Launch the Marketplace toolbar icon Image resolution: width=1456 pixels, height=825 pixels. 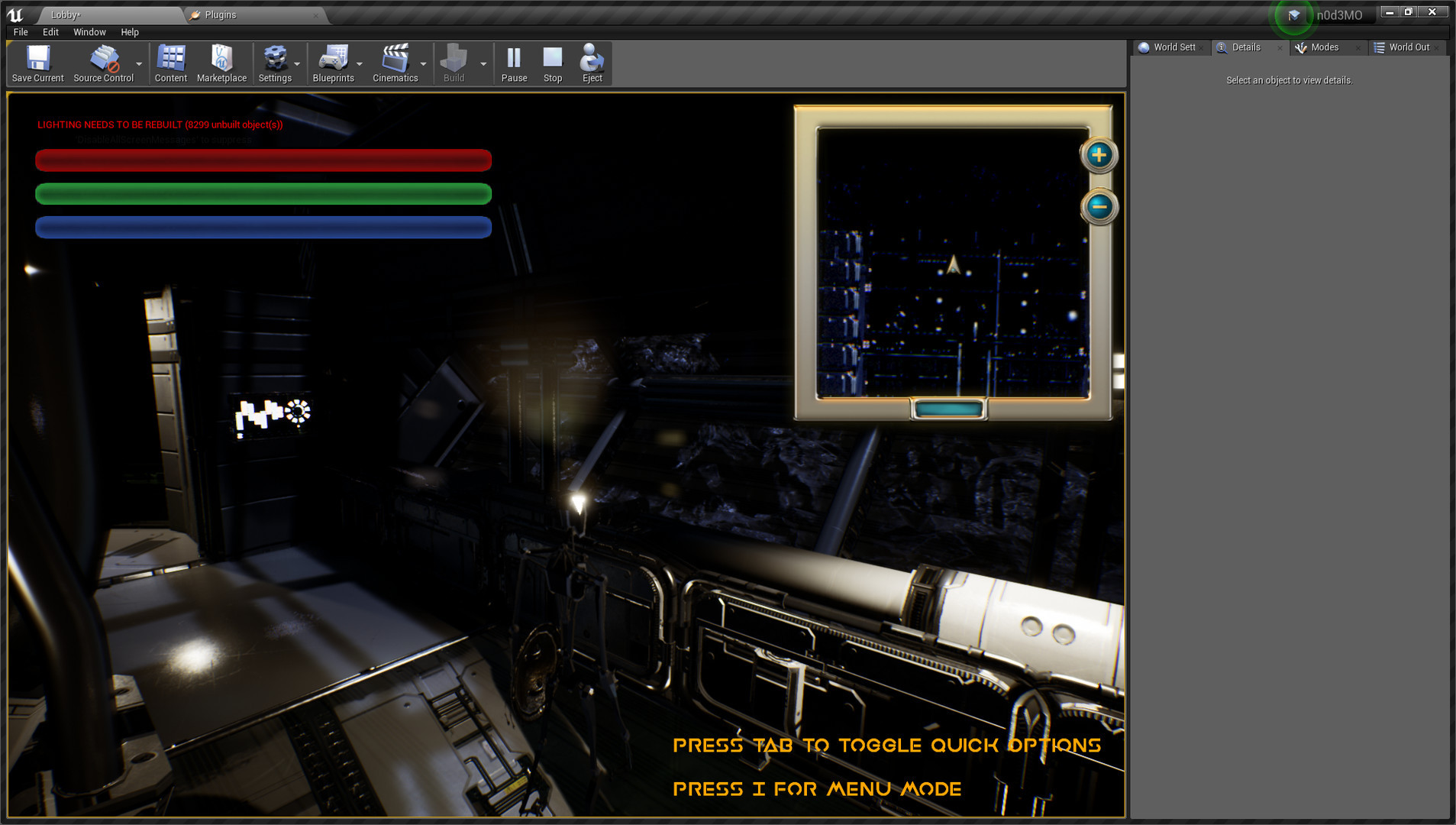click(221, 63)
